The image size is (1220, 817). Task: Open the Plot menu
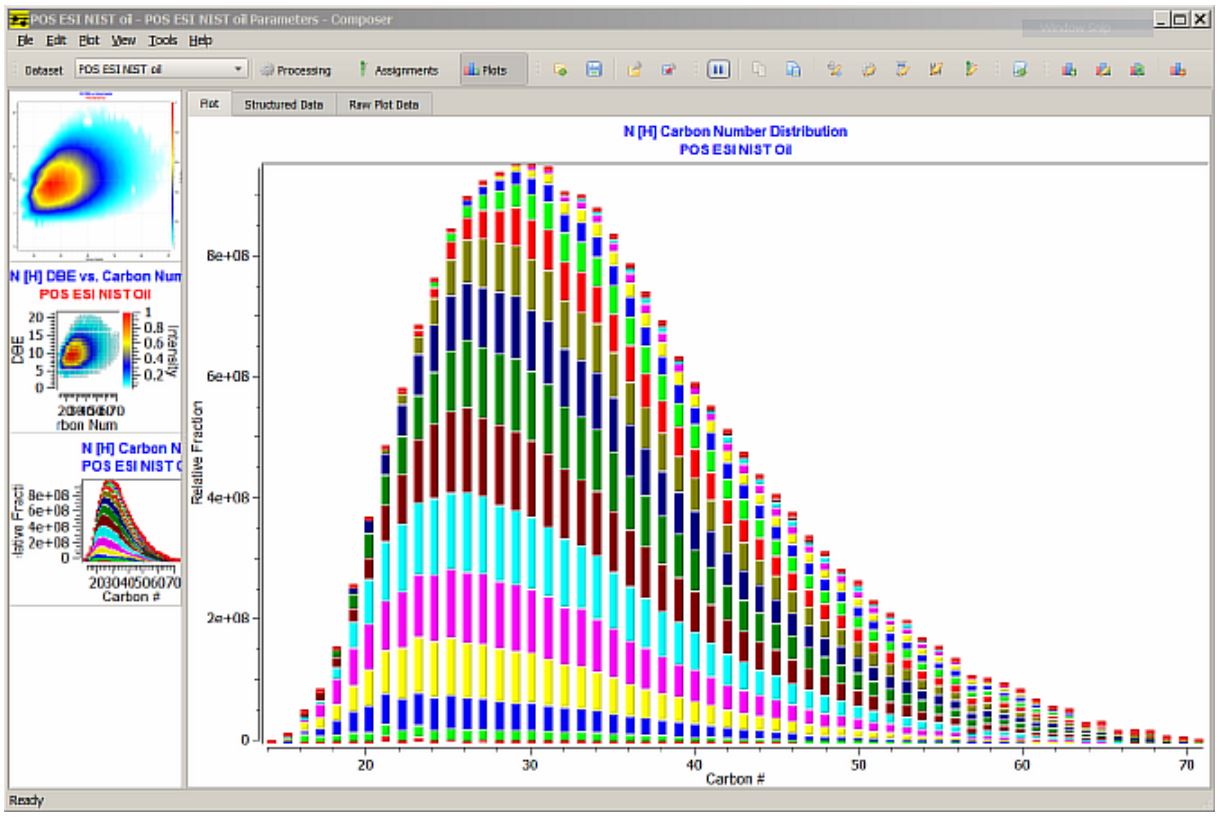[89, 40]
